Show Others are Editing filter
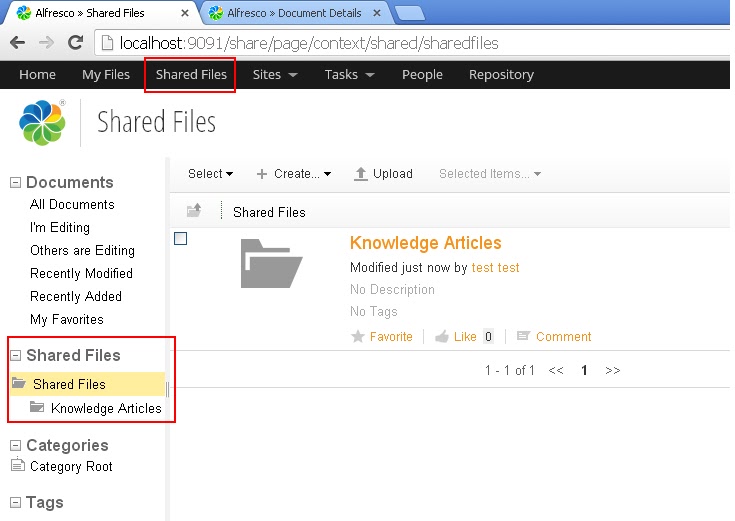 (x=82, y=250)
